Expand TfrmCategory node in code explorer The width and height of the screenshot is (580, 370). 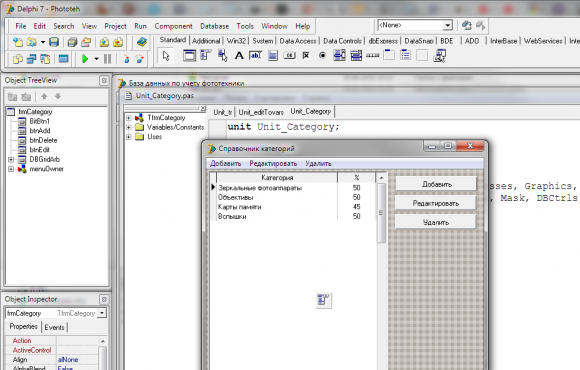[x=128, y=118]
